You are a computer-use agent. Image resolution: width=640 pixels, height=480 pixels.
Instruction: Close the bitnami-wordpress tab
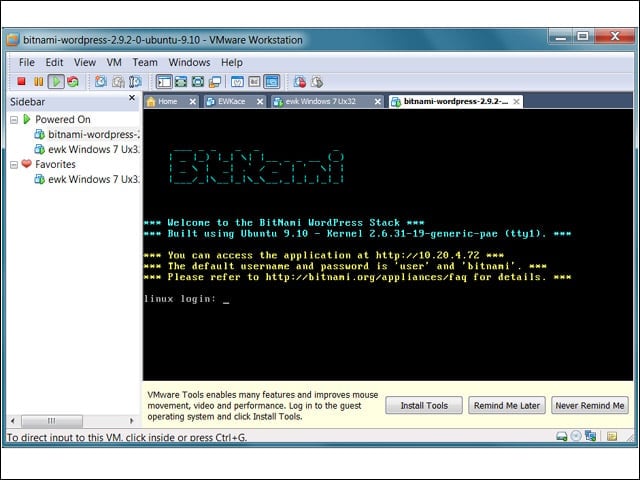click(x=516, y=102)
